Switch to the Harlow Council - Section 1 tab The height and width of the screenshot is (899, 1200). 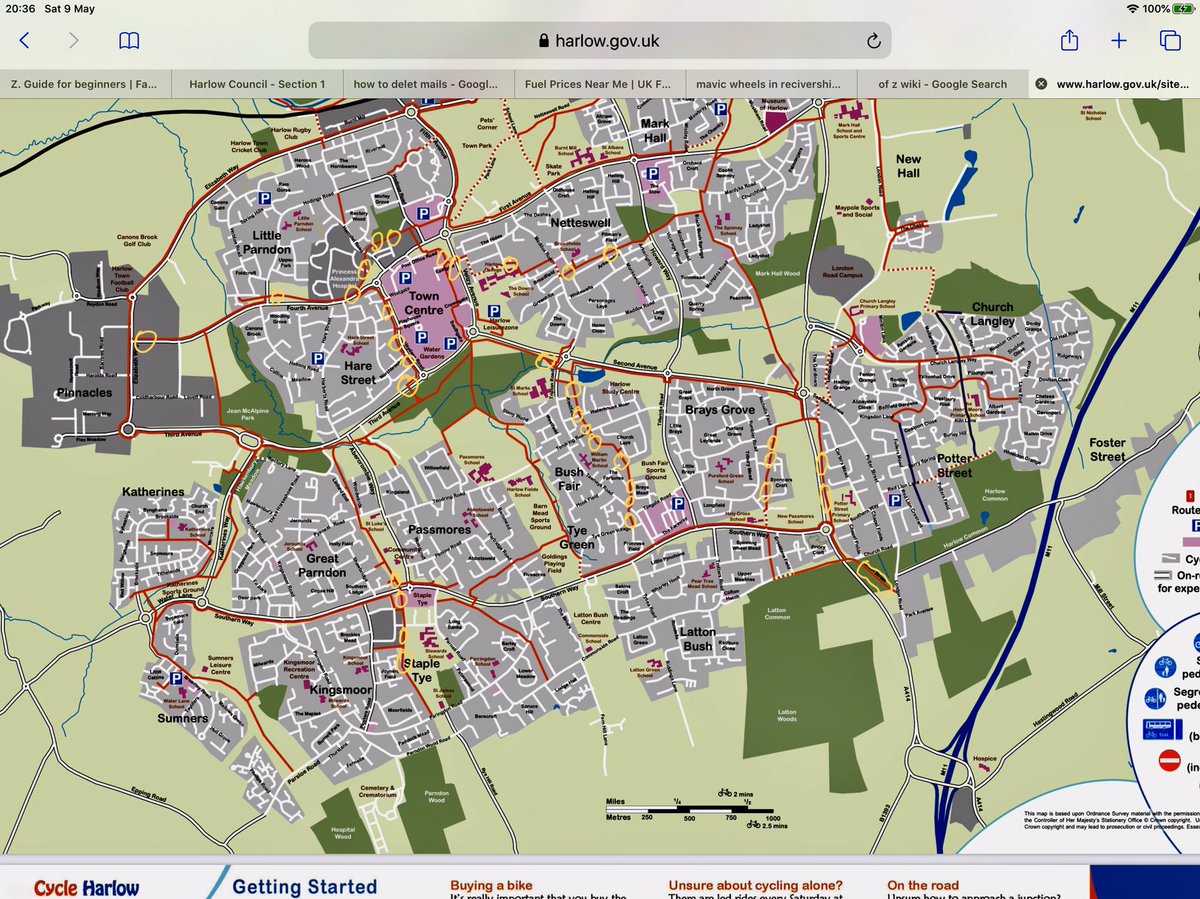click(256, 84)
